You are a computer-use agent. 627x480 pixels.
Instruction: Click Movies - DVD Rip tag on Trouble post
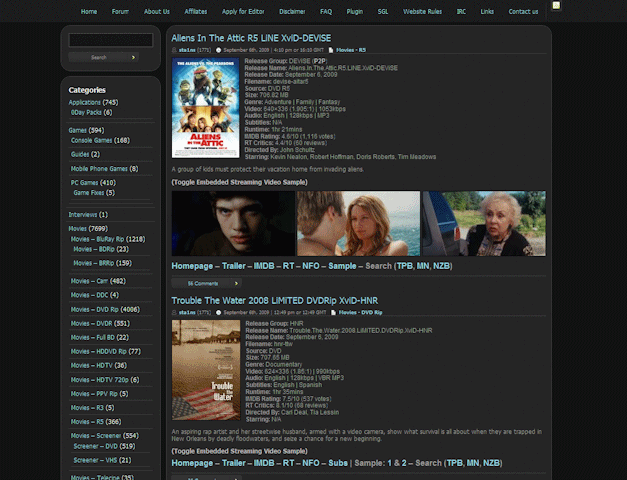tap(360, 312)
